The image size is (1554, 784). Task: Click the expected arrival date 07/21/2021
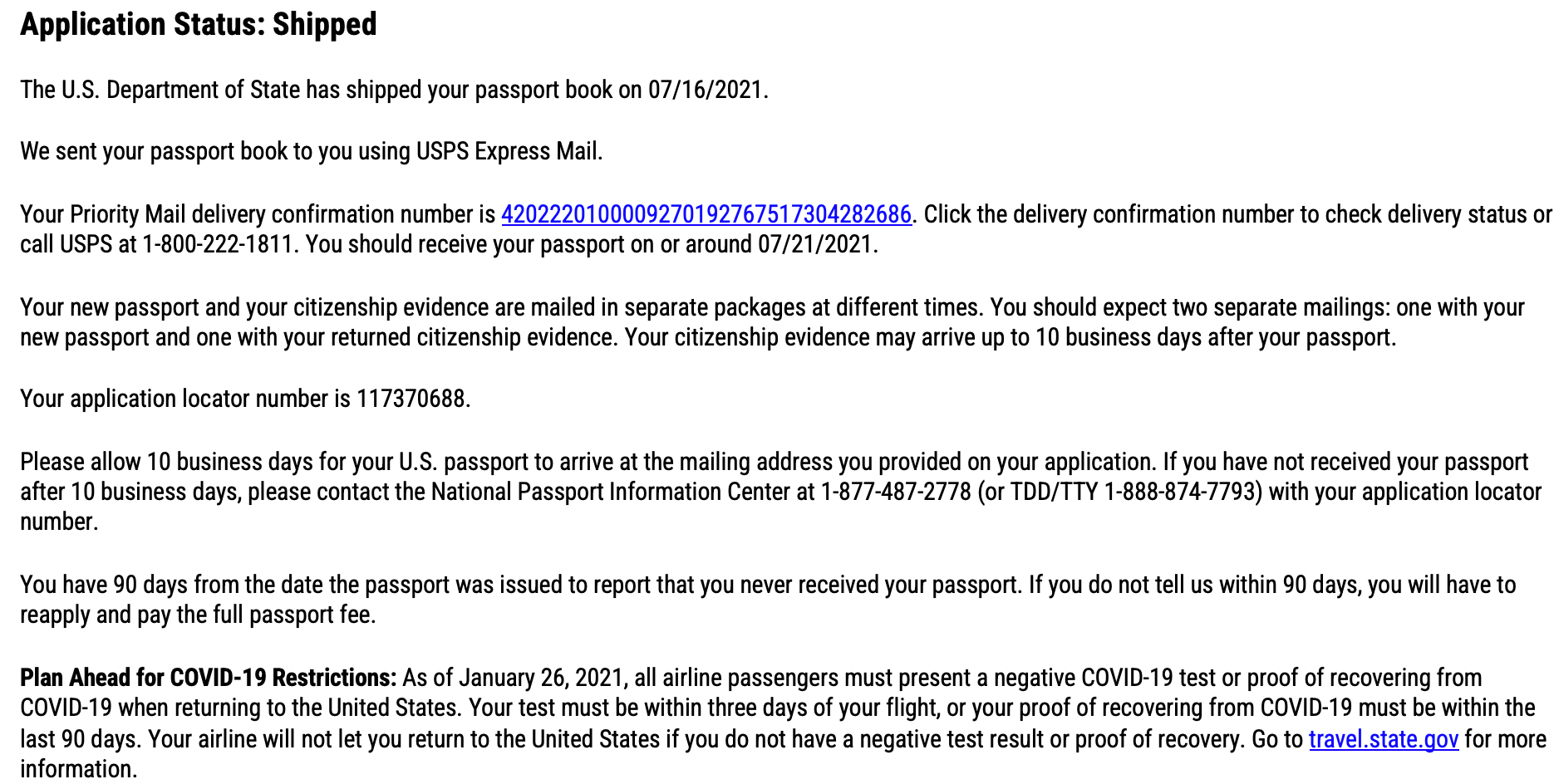click(815, 244)
